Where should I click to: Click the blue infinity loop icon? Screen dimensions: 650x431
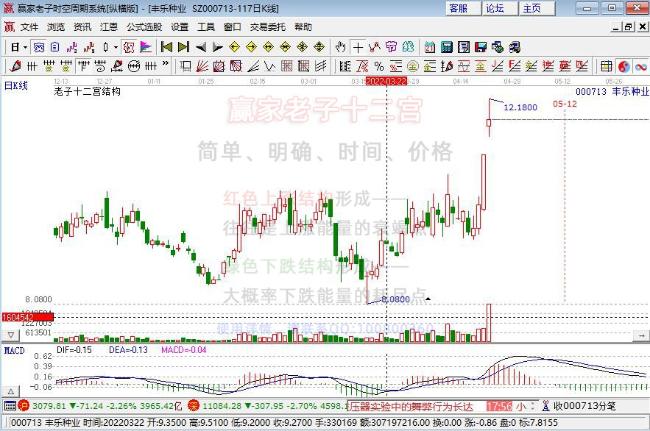(x=640, y=66)
